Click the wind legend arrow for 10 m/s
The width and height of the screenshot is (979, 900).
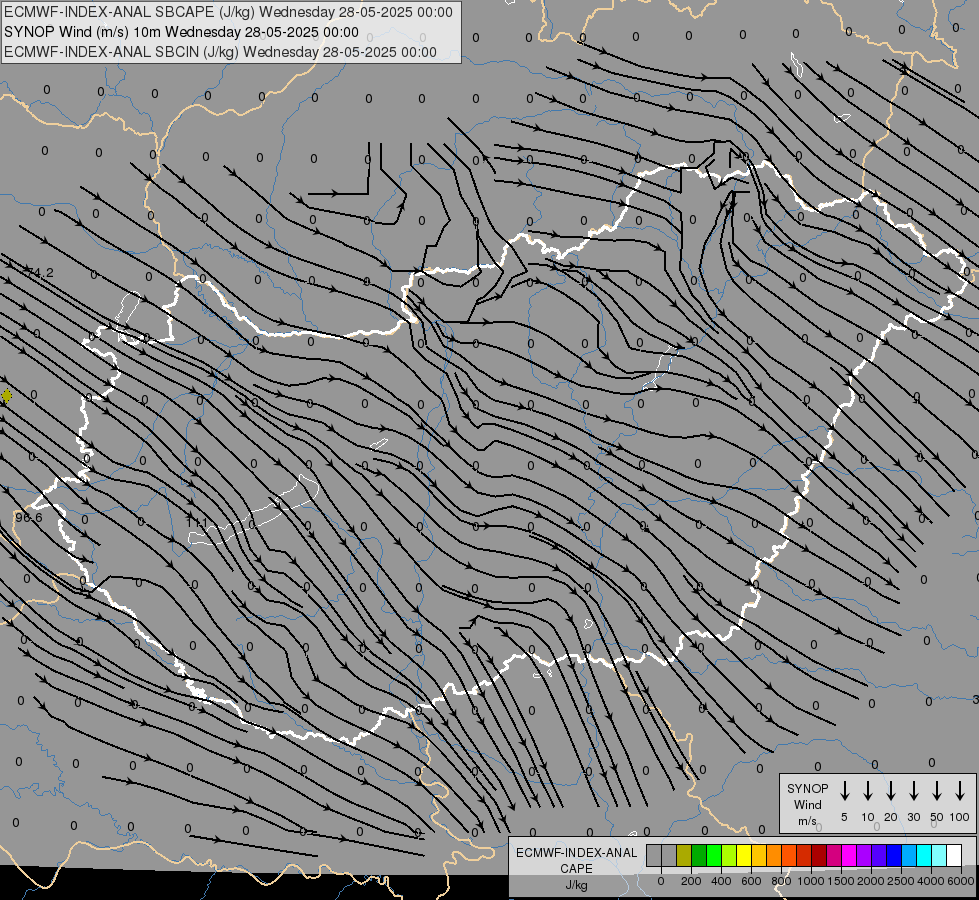pos(868,791)
